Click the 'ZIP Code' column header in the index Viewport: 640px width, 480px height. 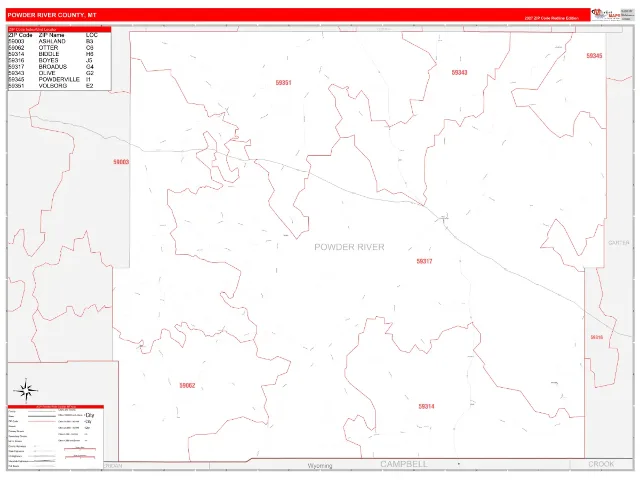click(20, 35)
